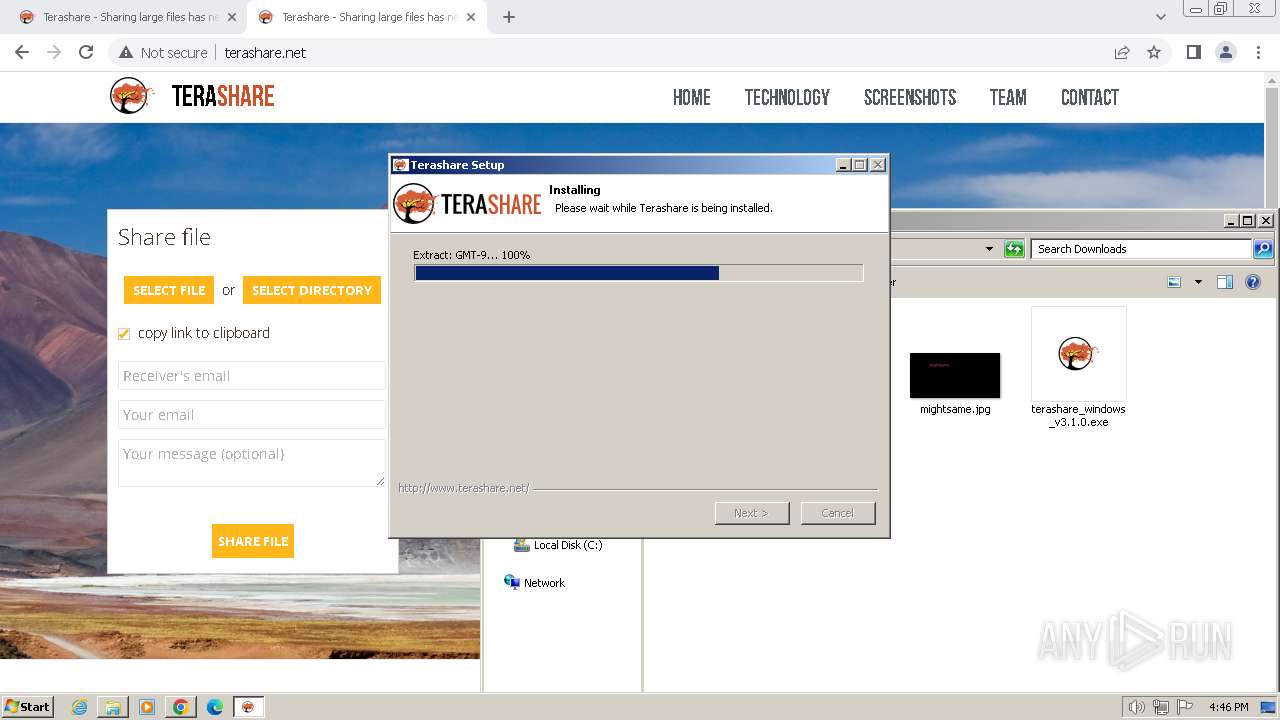Click the Cancel button in Terashare Setup
Viewport: 1280px width, 720px height.
tap(838, 513)
